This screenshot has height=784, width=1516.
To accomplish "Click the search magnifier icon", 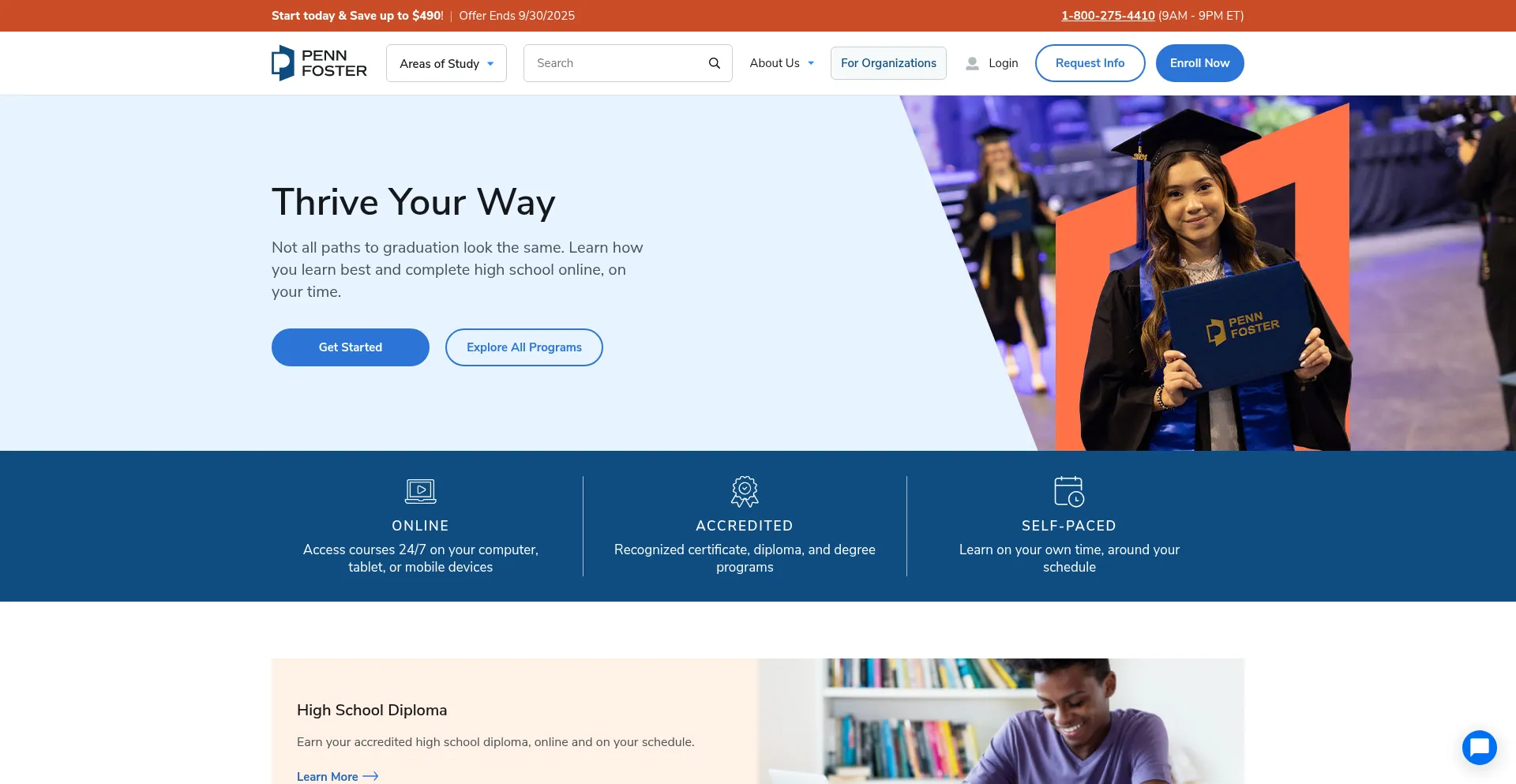I will [714, 63].
